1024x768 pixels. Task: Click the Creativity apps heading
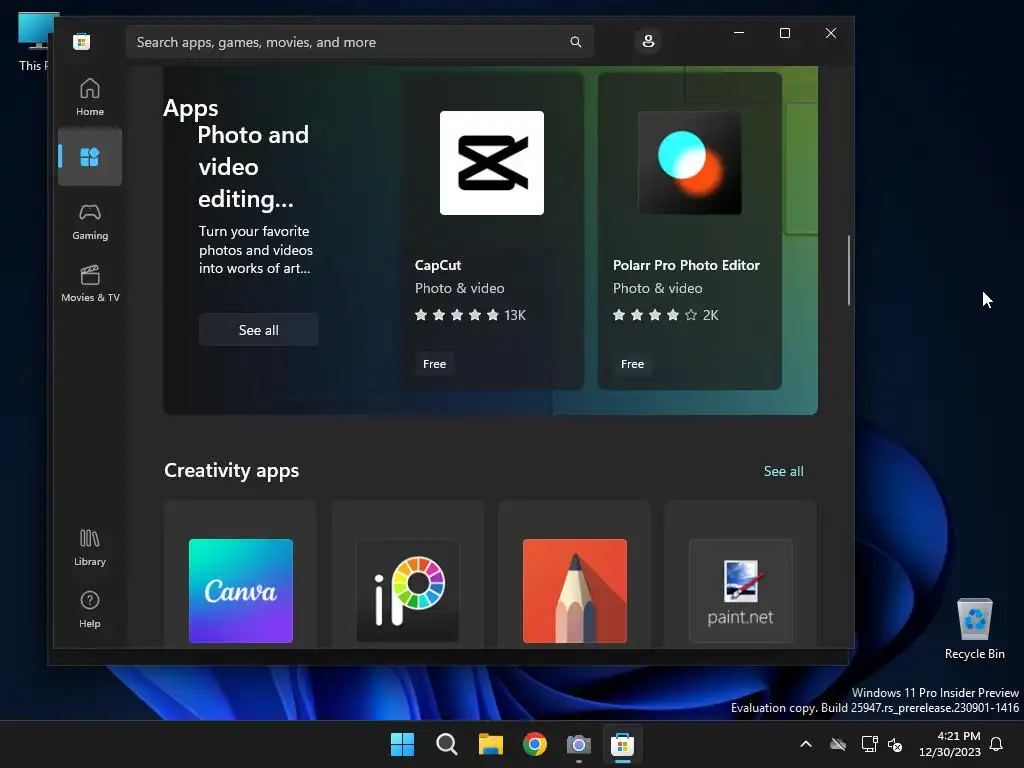(x=231, y=470)
